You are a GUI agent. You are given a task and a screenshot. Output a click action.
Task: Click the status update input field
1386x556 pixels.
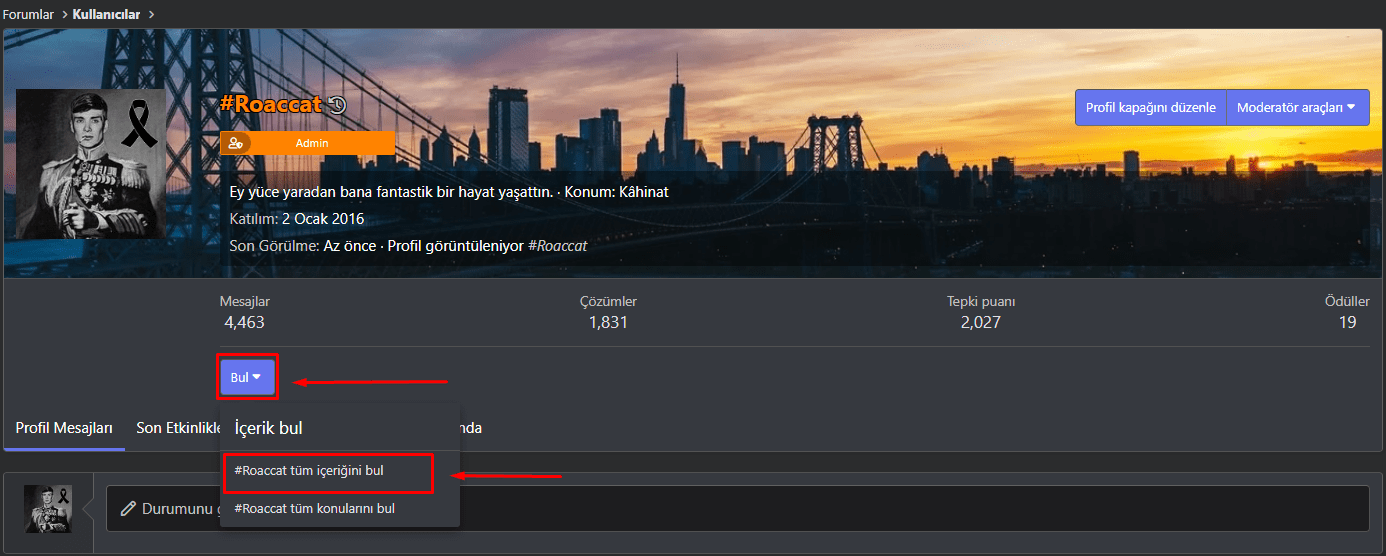(738, 508)
